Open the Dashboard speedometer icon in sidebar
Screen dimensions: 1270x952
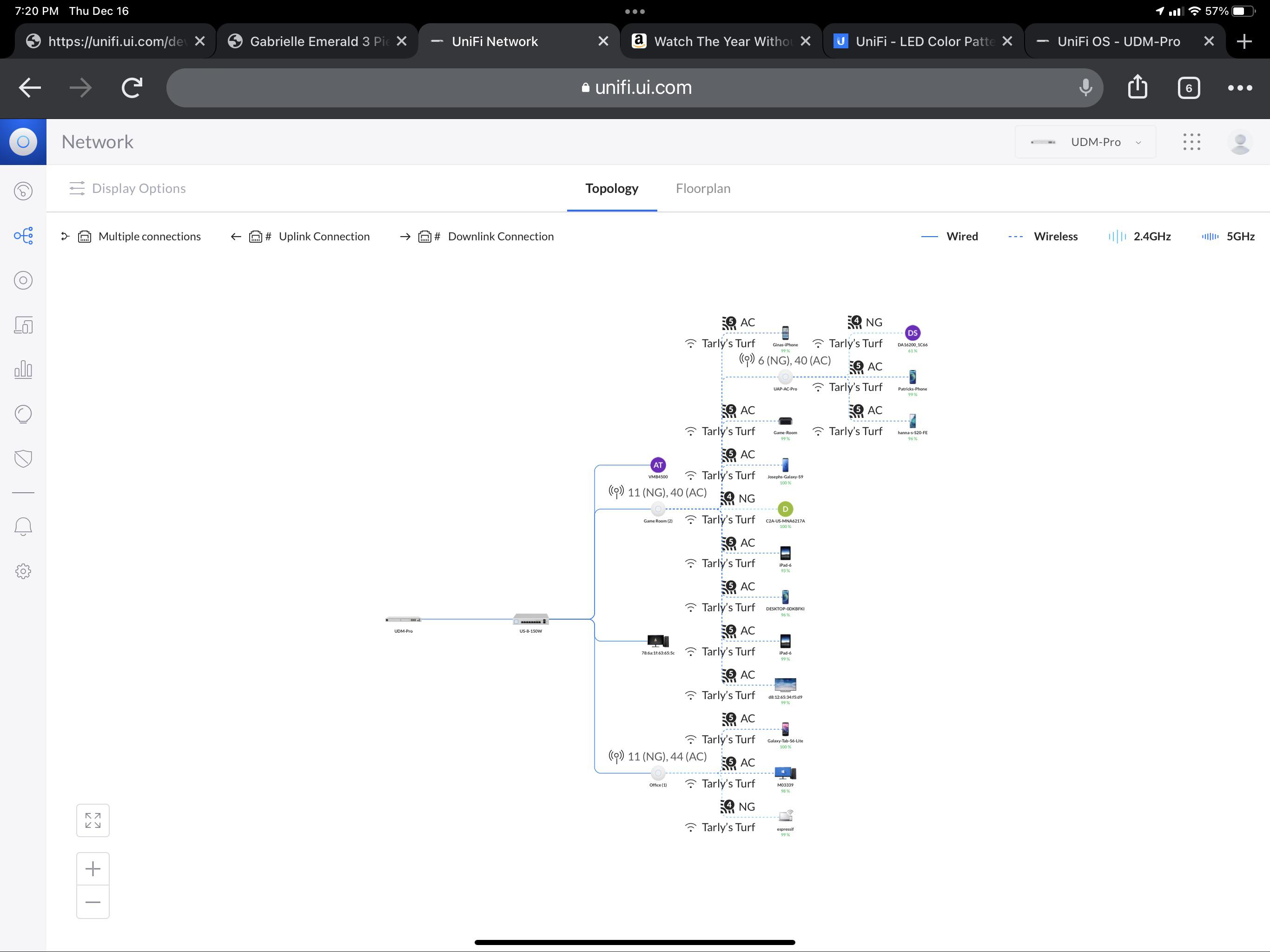(x=23, y=191)
